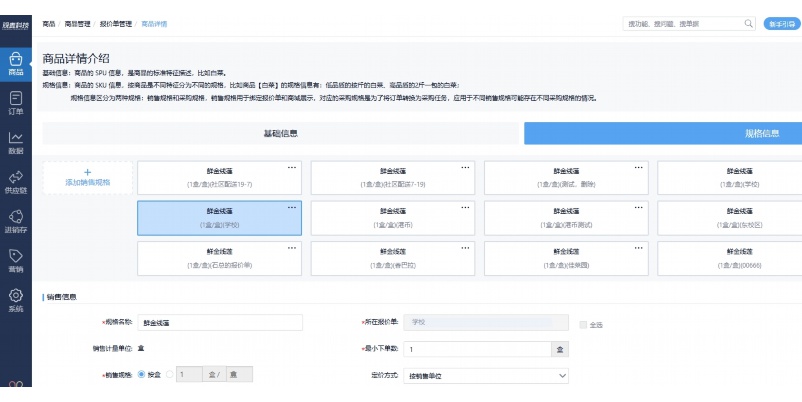This screenshot has height=402, width=802.
Task: Open more options on 佳荣园 card
Action: pyautogui.click(x=638, y=248)
